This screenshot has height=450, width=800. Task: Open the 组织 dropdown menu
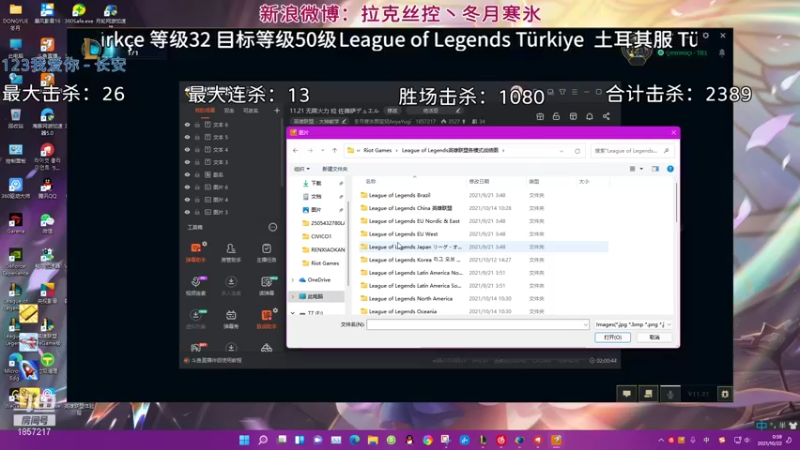[302, 169]
